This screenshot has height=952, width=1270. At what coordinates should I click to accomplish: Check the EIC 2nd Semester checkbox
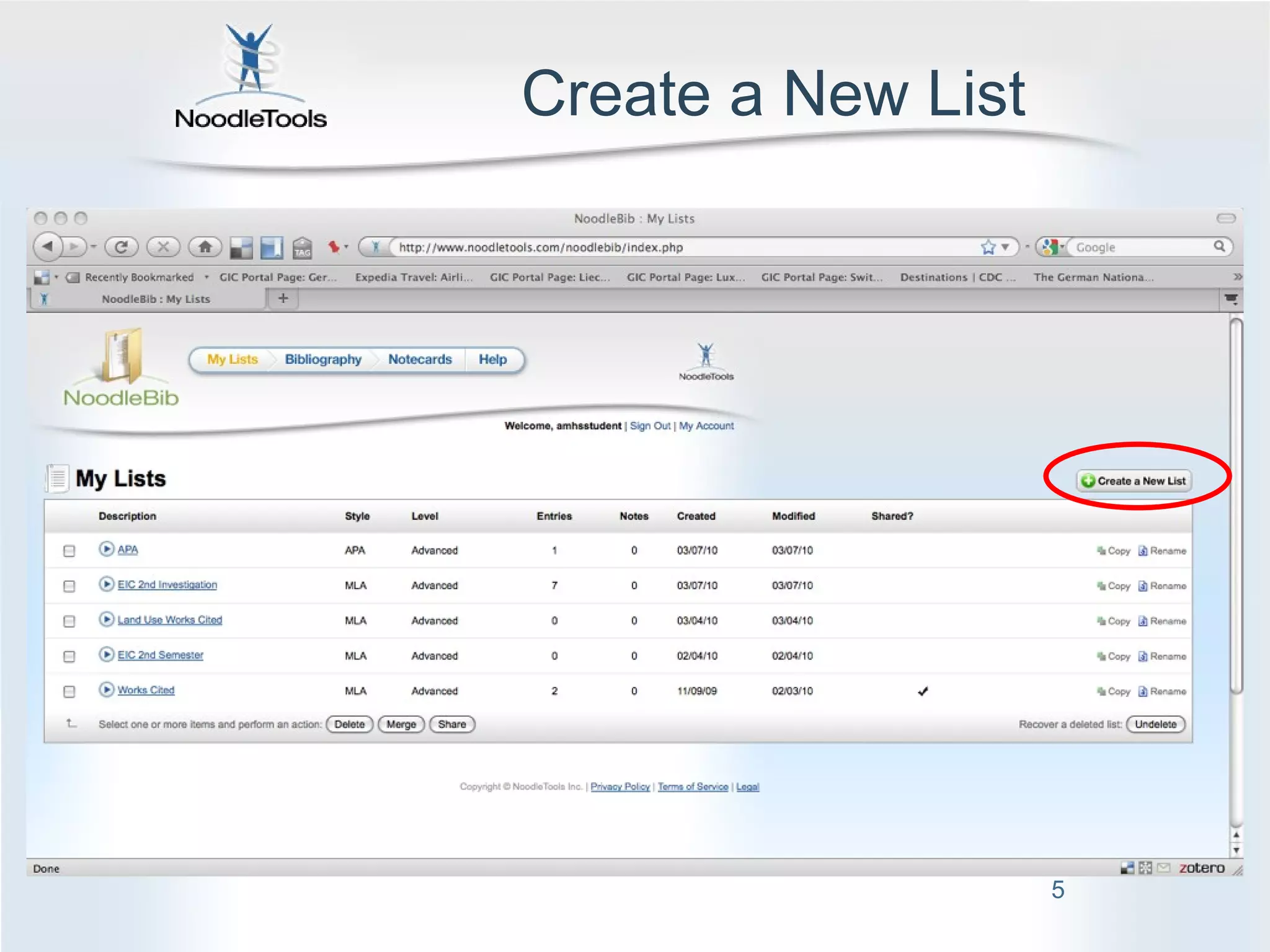point(69,656)
